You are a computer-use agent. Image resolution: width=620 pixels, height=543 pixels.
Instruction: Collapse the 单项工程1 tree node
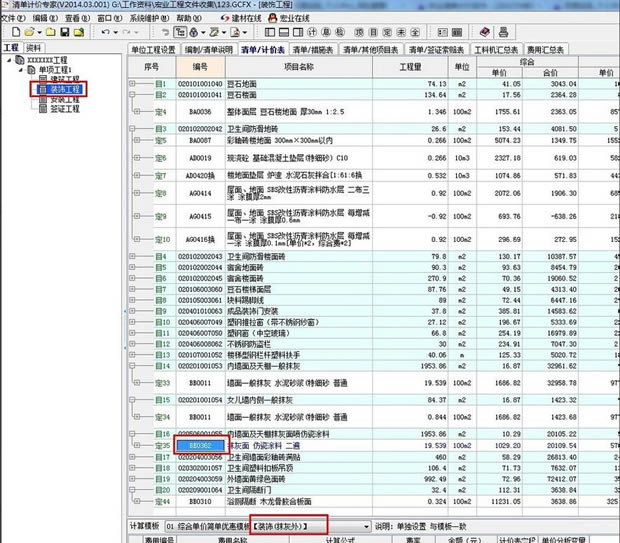click(x=21, y=70)
